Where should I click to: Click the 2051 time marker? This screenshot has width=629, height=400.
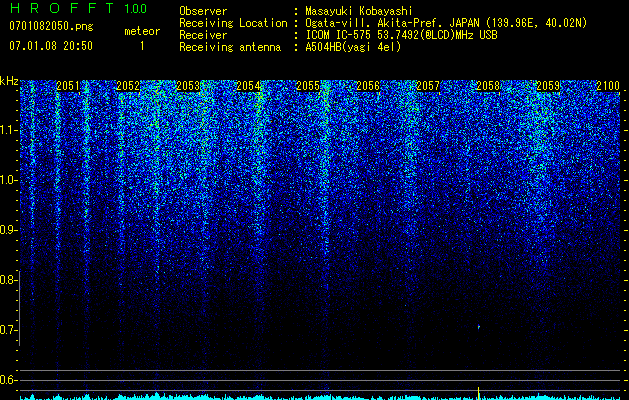tap(68, 85)
